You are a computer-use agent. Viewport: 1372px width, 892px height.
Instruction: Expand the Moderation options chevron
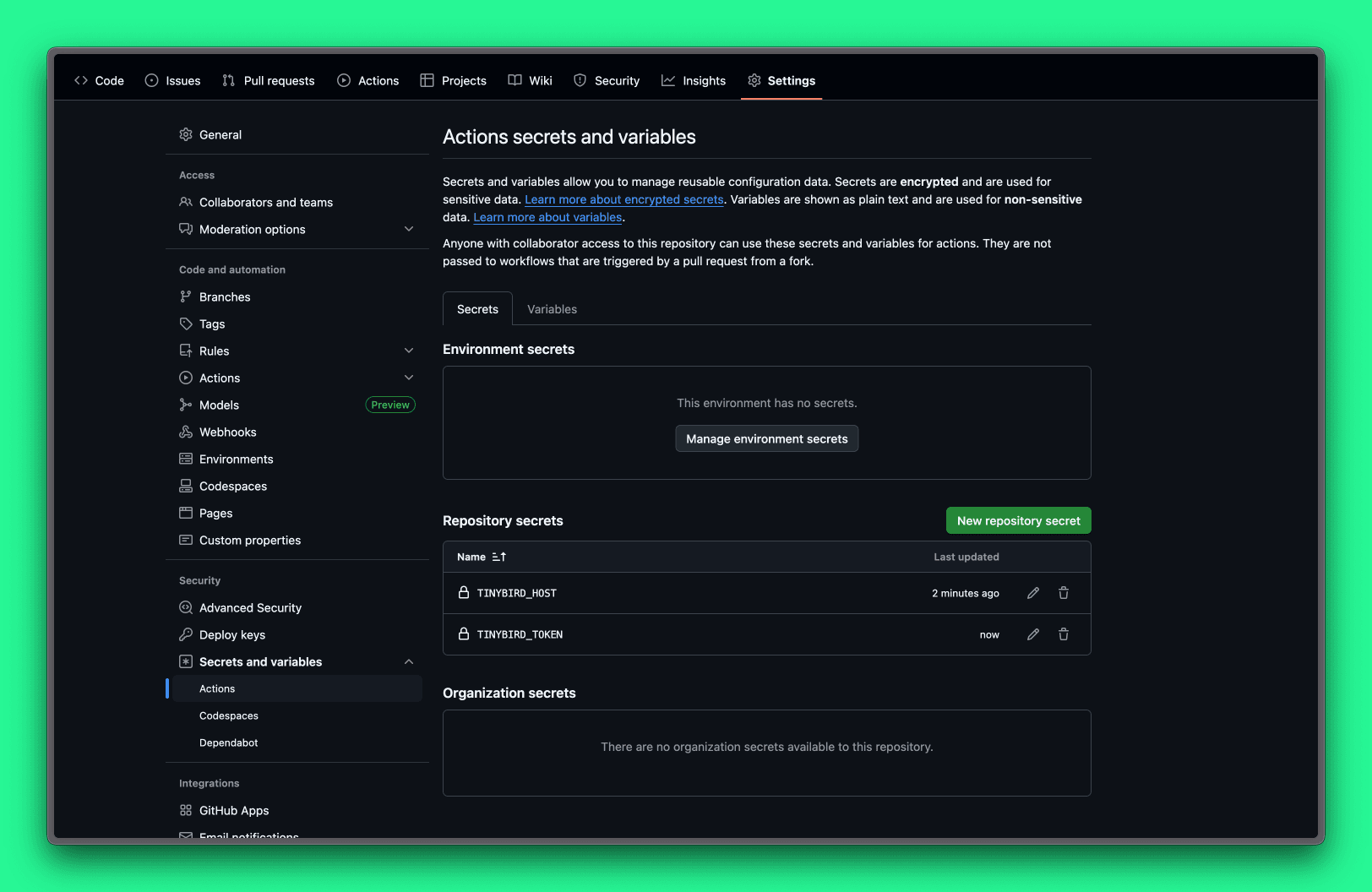(x=409, y=228)
